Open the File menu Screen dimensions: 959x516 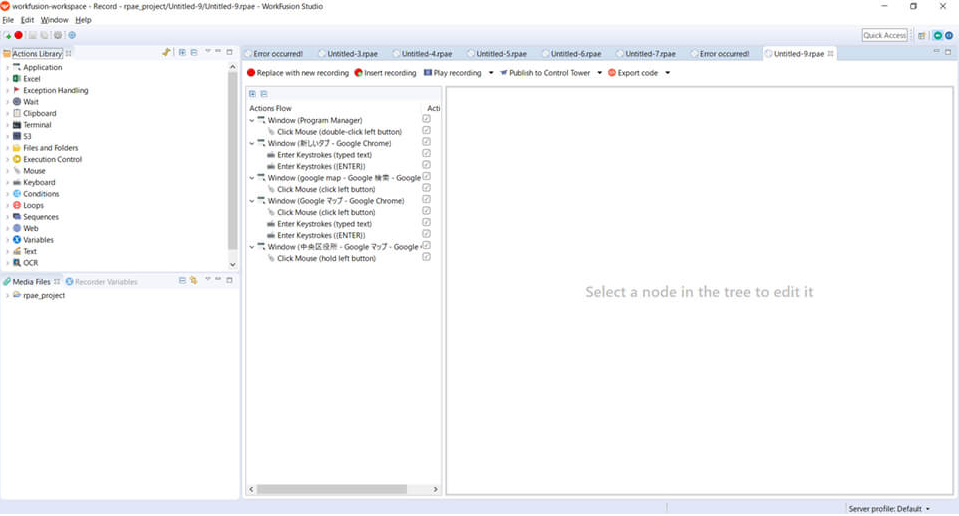(x=8, y=20)
